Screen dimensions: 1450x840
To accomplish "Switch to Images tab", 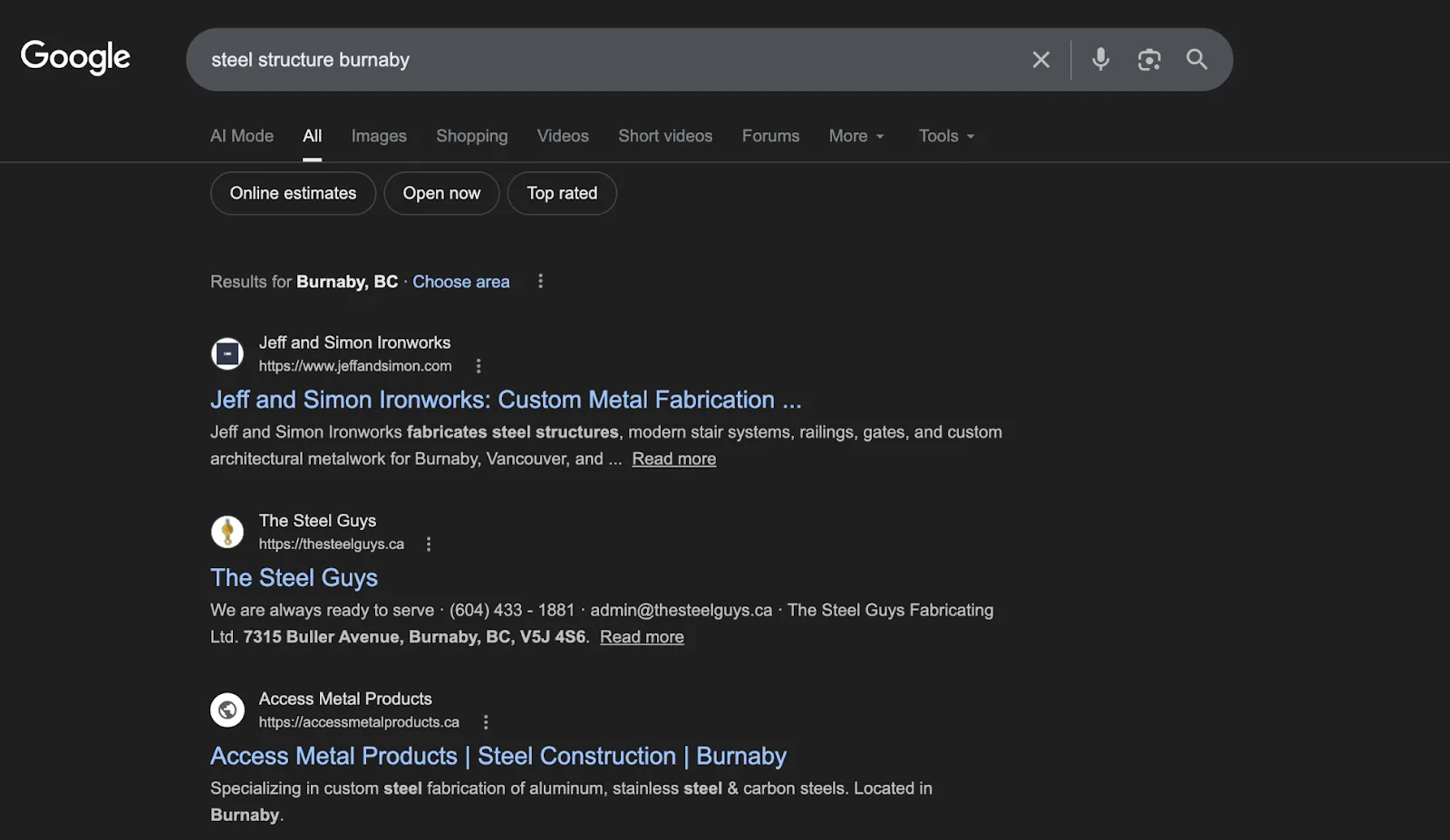I will click(x=379, y=136).
